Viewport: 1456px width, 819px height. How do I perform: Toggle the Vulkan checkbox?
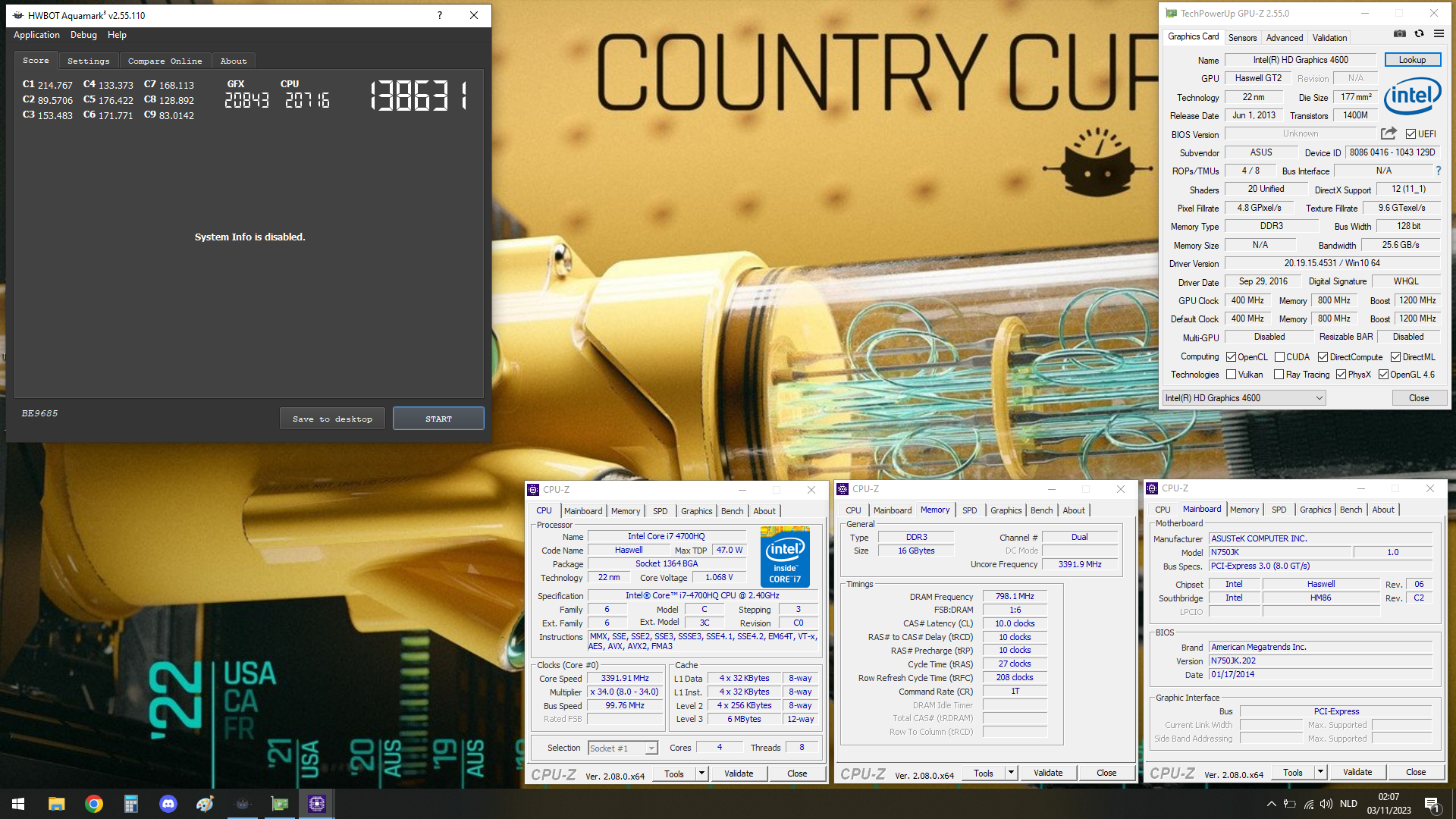[x=1232, y=375]
